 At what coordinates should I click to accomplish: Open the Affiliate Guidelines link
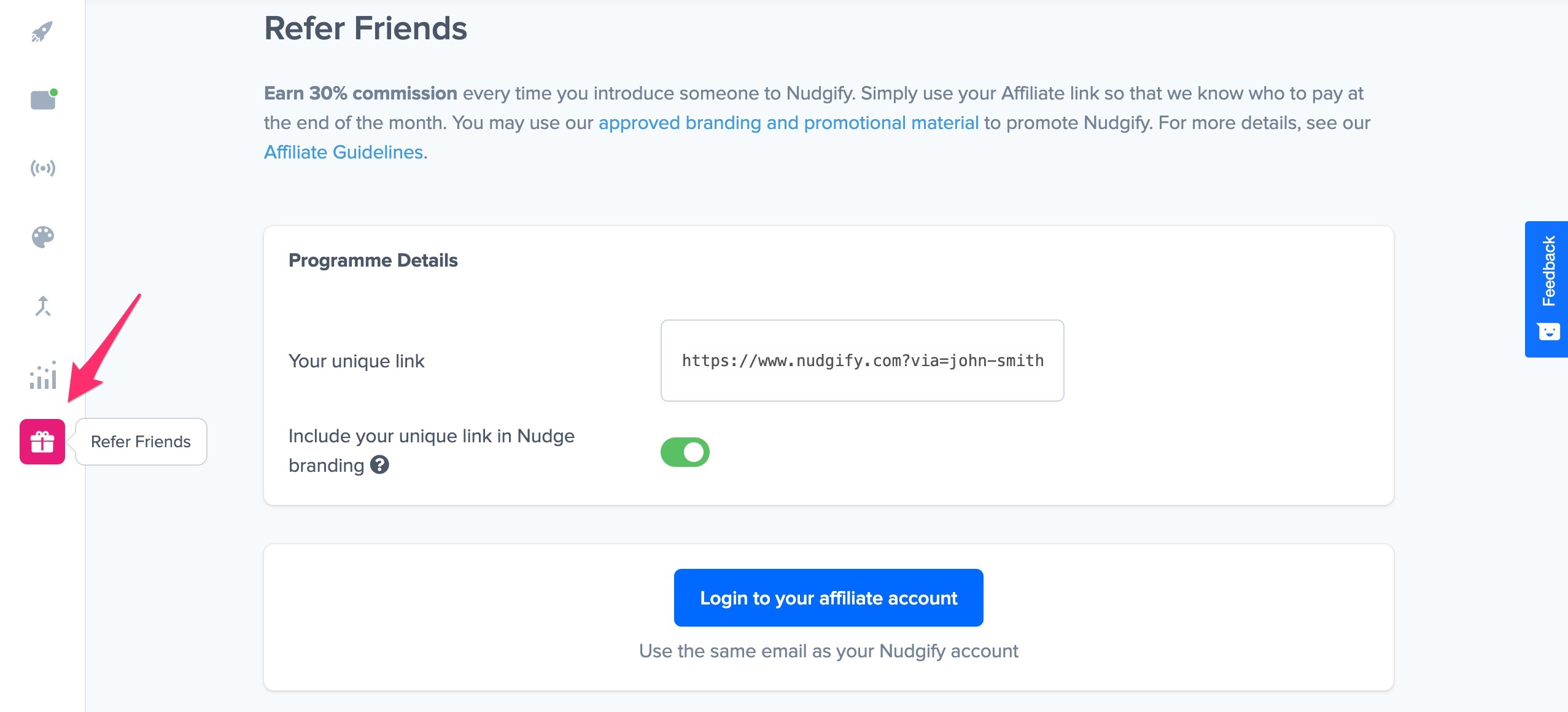(344, 152)
